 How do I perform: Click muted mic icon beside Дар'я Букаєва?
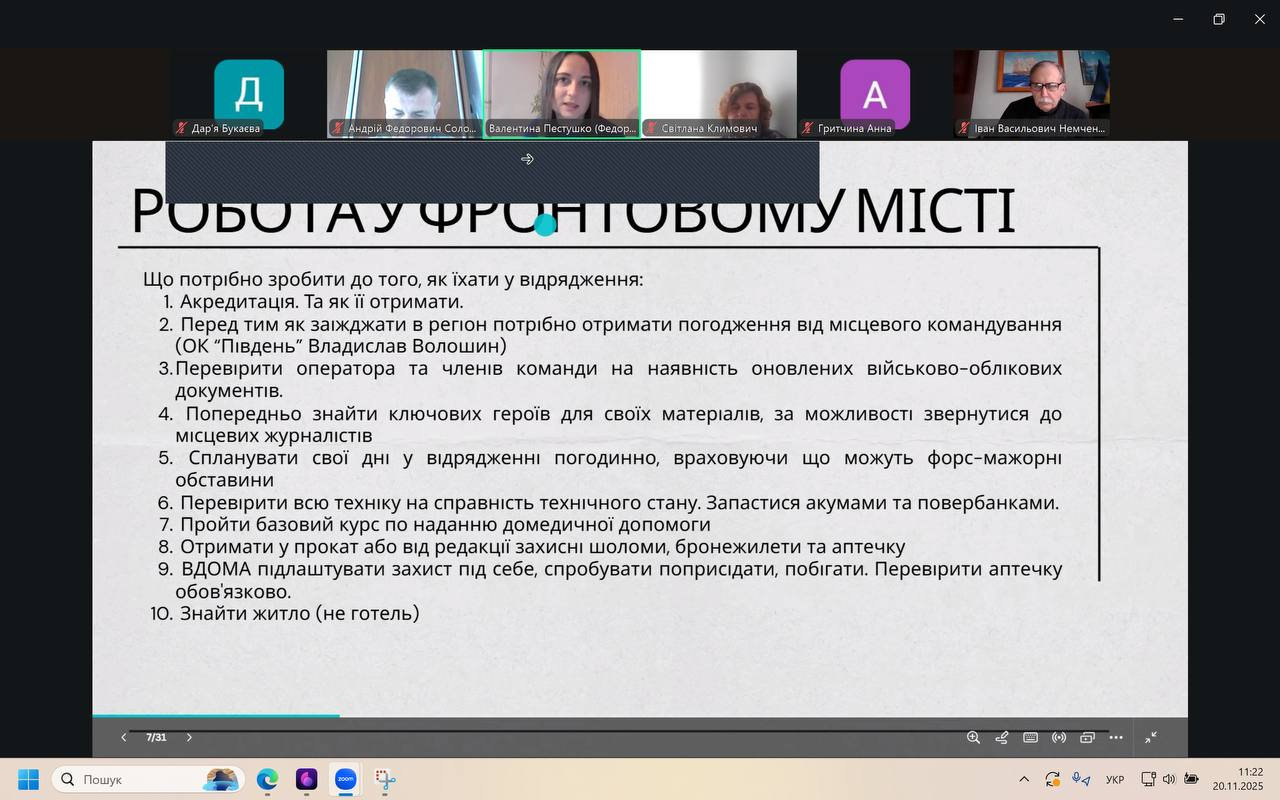(x=182, y=128)
